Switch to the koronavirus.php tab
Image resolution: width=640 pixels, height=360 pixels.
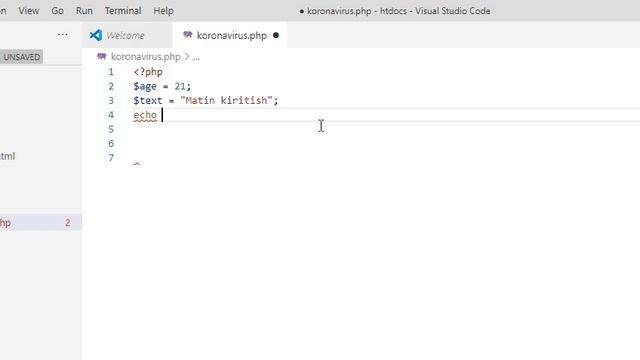click(230, 36)
